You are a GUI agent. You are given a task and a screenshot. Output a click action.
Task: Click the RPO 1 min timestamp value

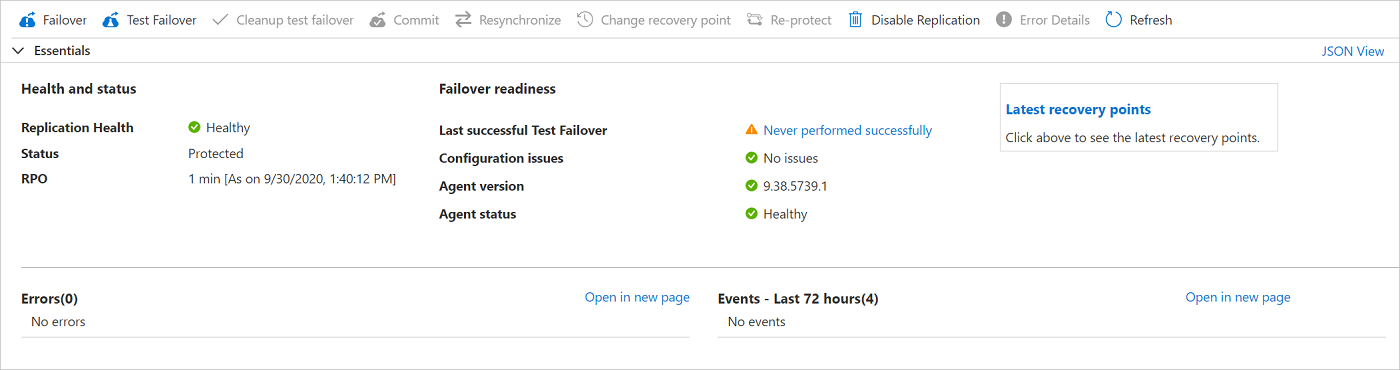(x=292, y=179)
